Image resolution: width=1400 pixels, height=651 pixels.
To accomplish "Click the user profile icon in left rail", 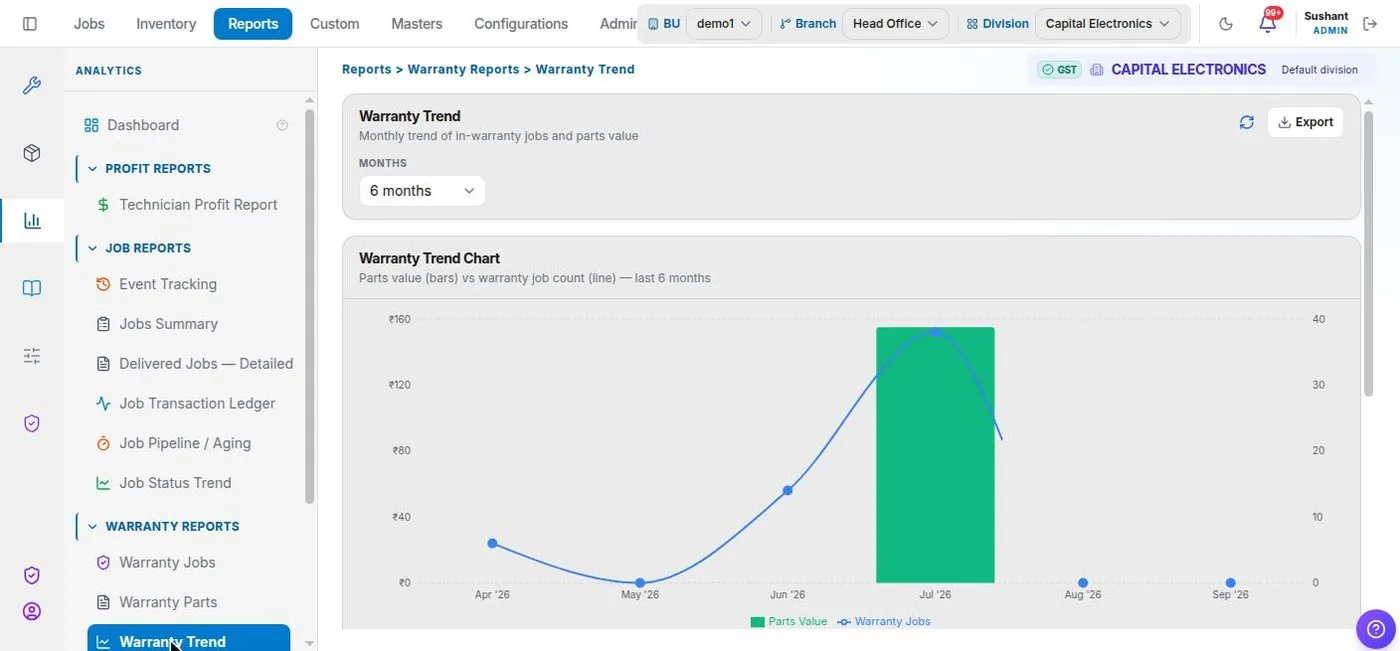I will [x=32, y=611].
